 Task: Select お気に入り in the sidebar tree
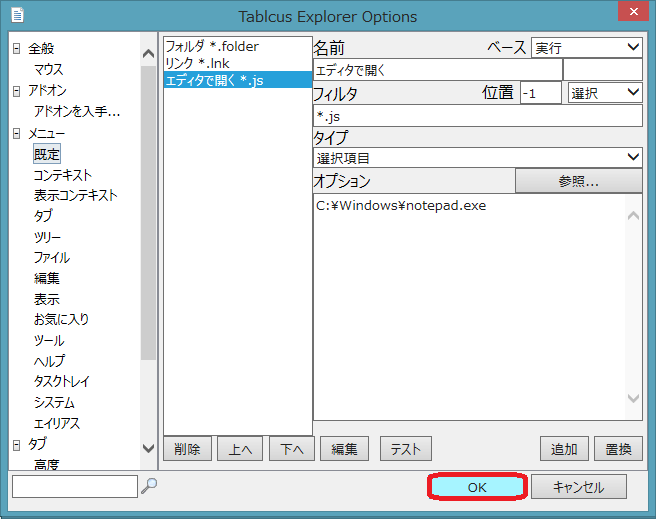61,320
